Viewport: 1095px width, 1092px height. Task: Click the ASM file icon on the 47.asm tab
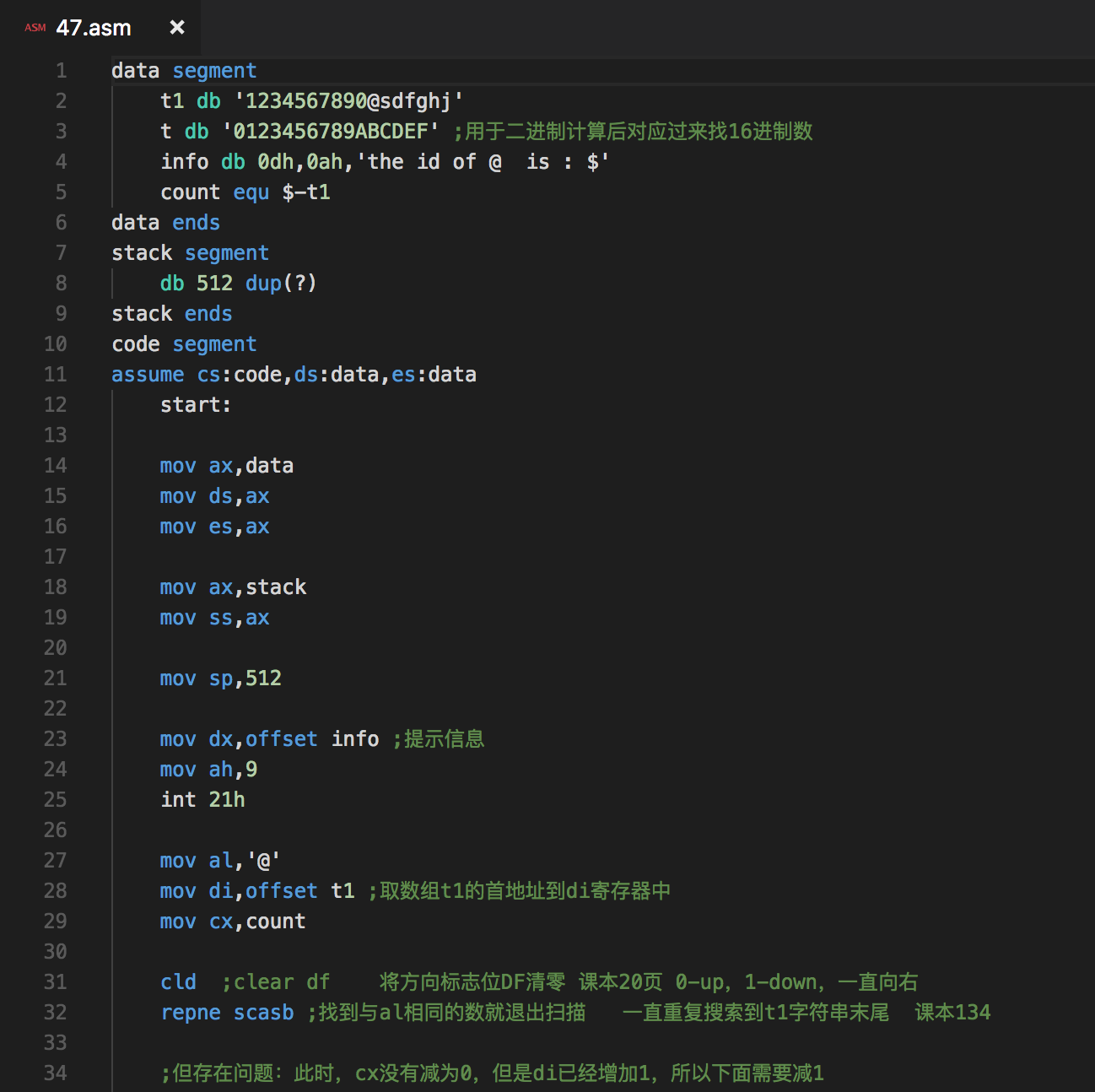[x=35, y=28]
